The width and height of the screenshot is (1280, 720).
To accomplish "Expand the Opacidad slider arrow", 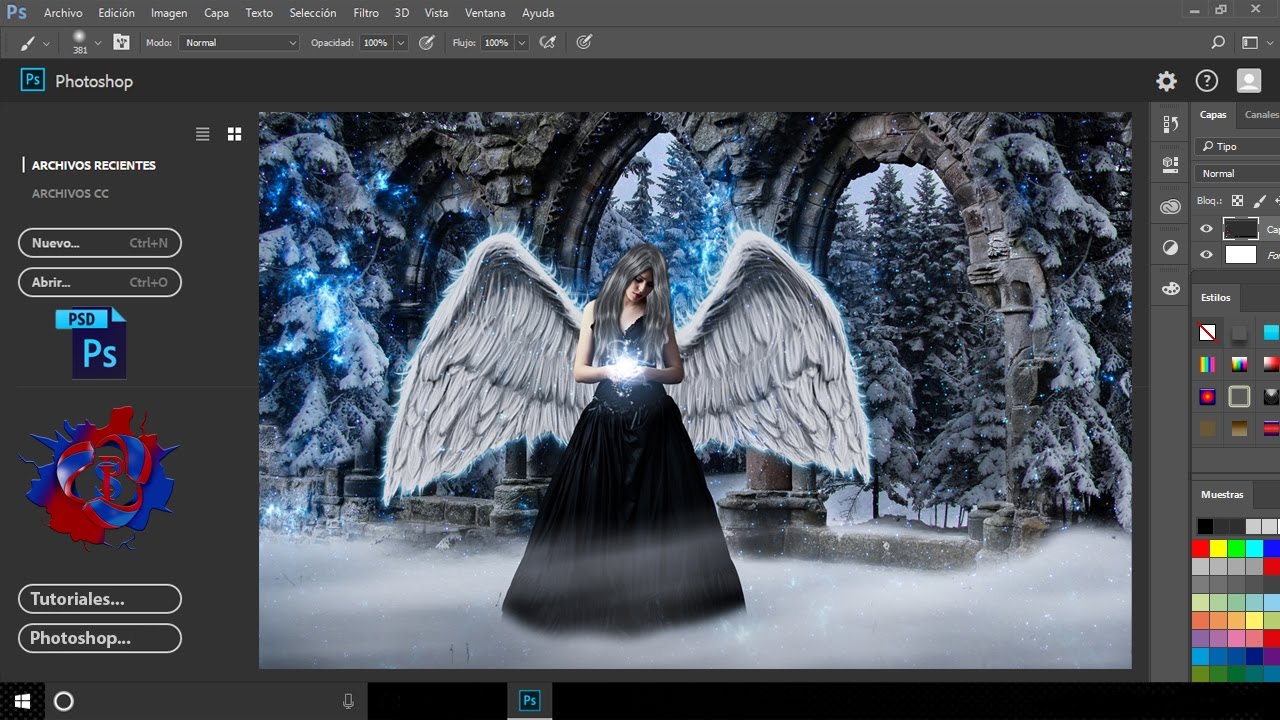I will tap(401, 43).
